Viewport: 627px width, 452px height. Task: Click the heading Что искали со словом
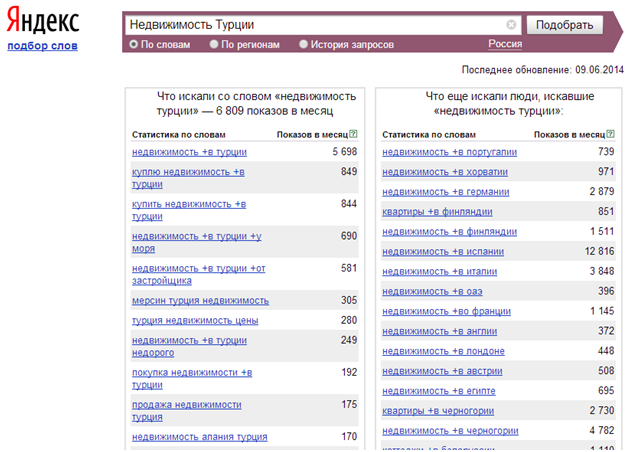(256, 104)
